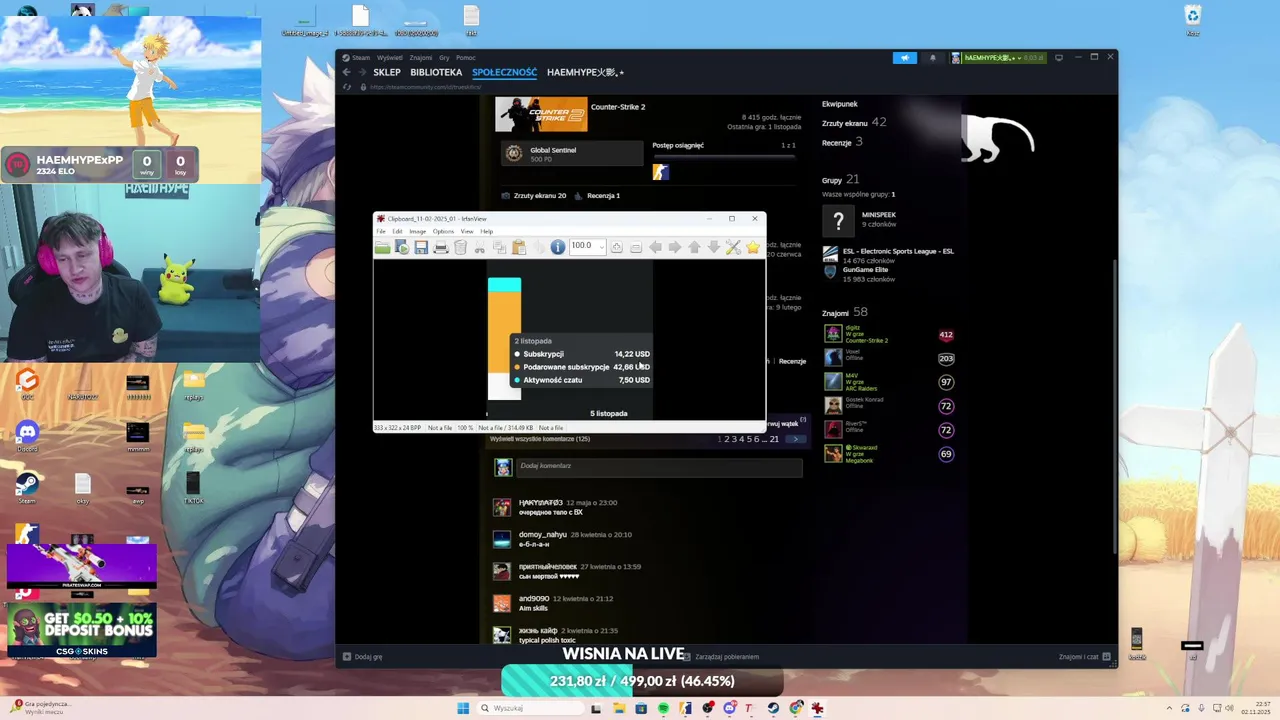Open the Options menu in IrfanView
1280x720 pixels.
443,231
